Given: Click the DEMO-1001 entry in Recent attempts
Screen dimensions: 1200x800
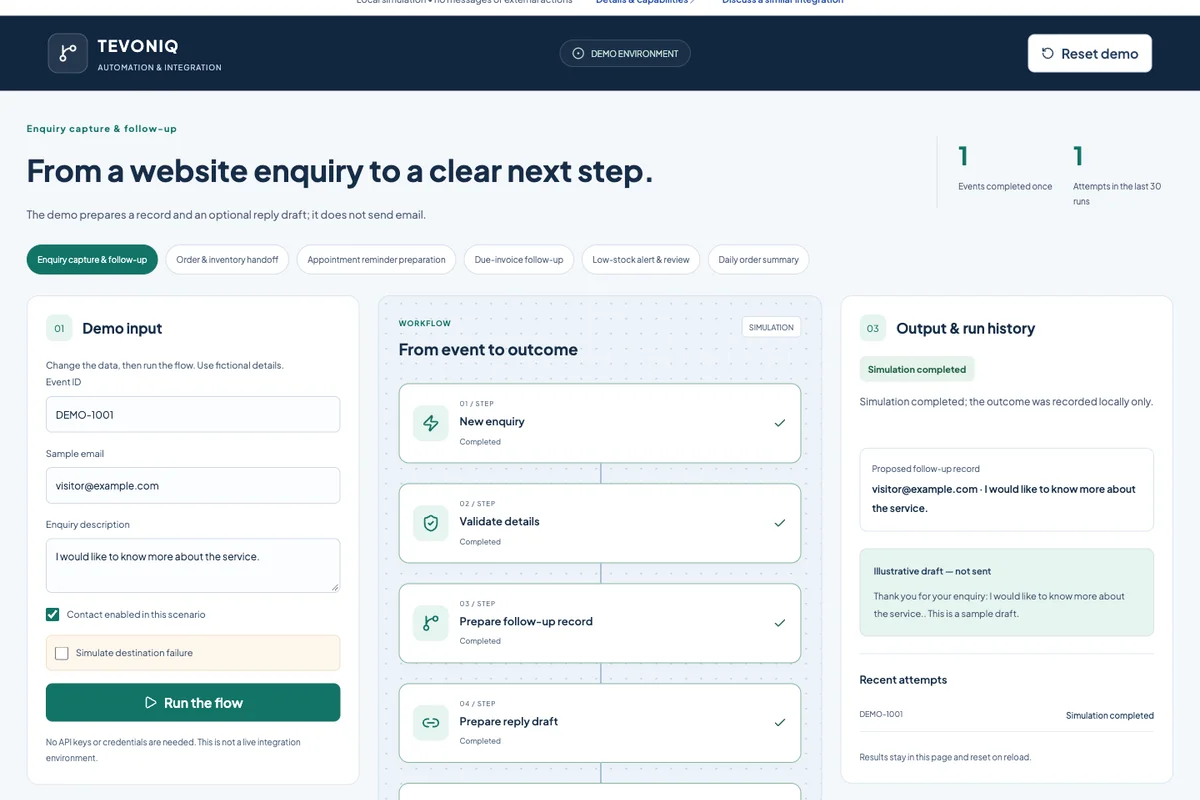Looking at the screenshot, I should click(881, 714).
